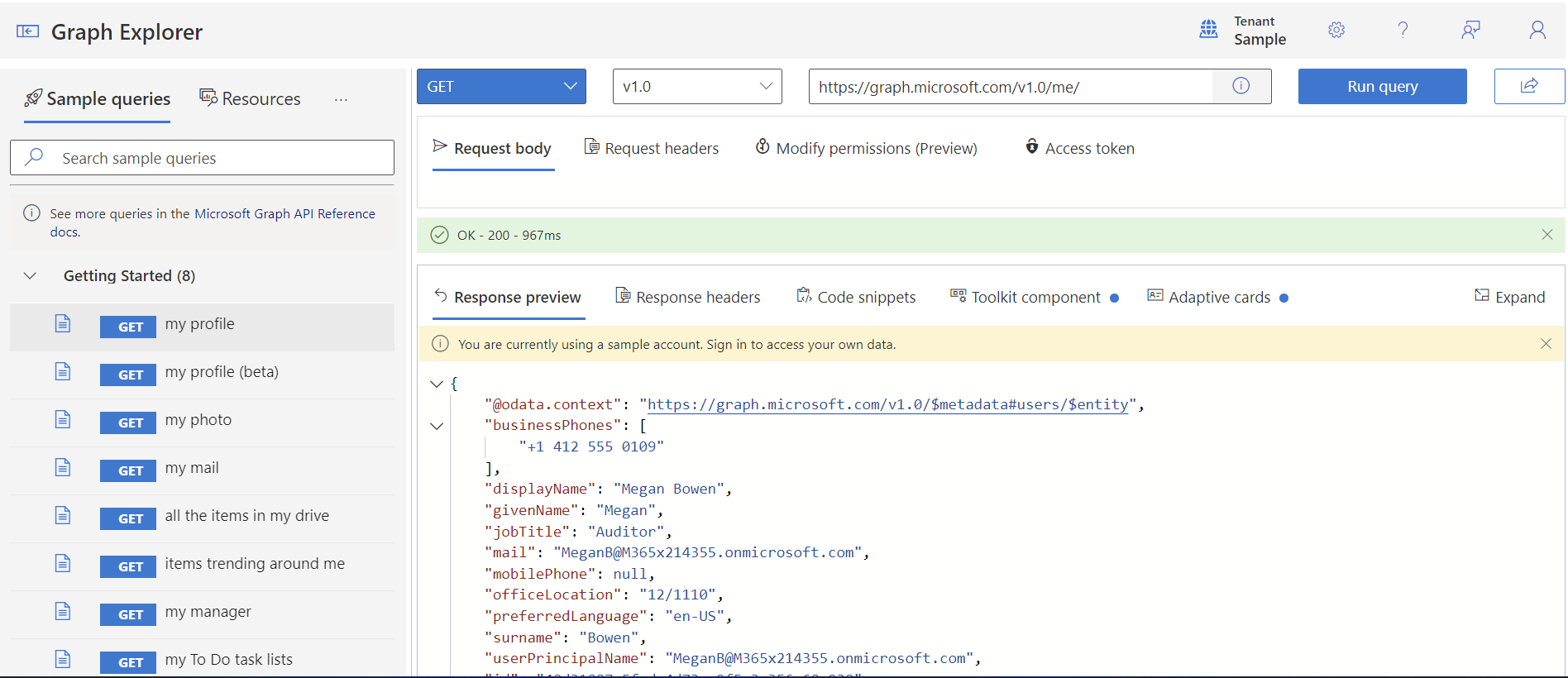Select the my photo sample query

coord(202,423)
